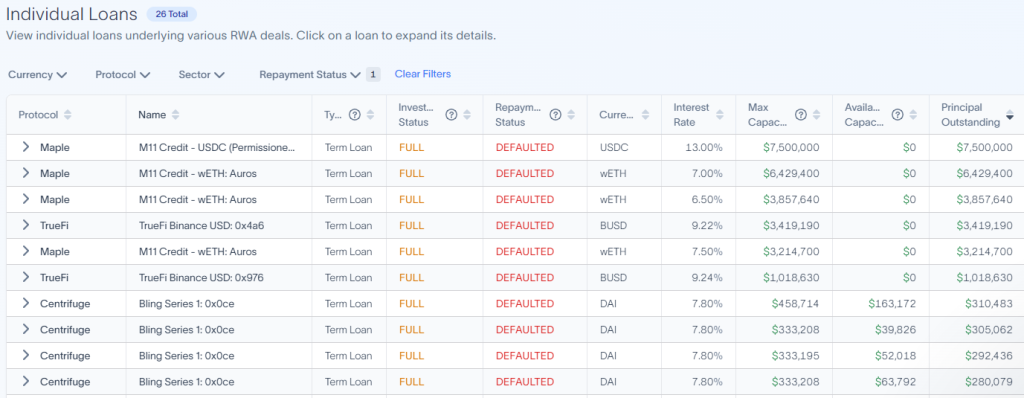The height and width of the screenshot is (398, 1024).
Task: Sort by the Name column arrows
Action: pos(174,115)
